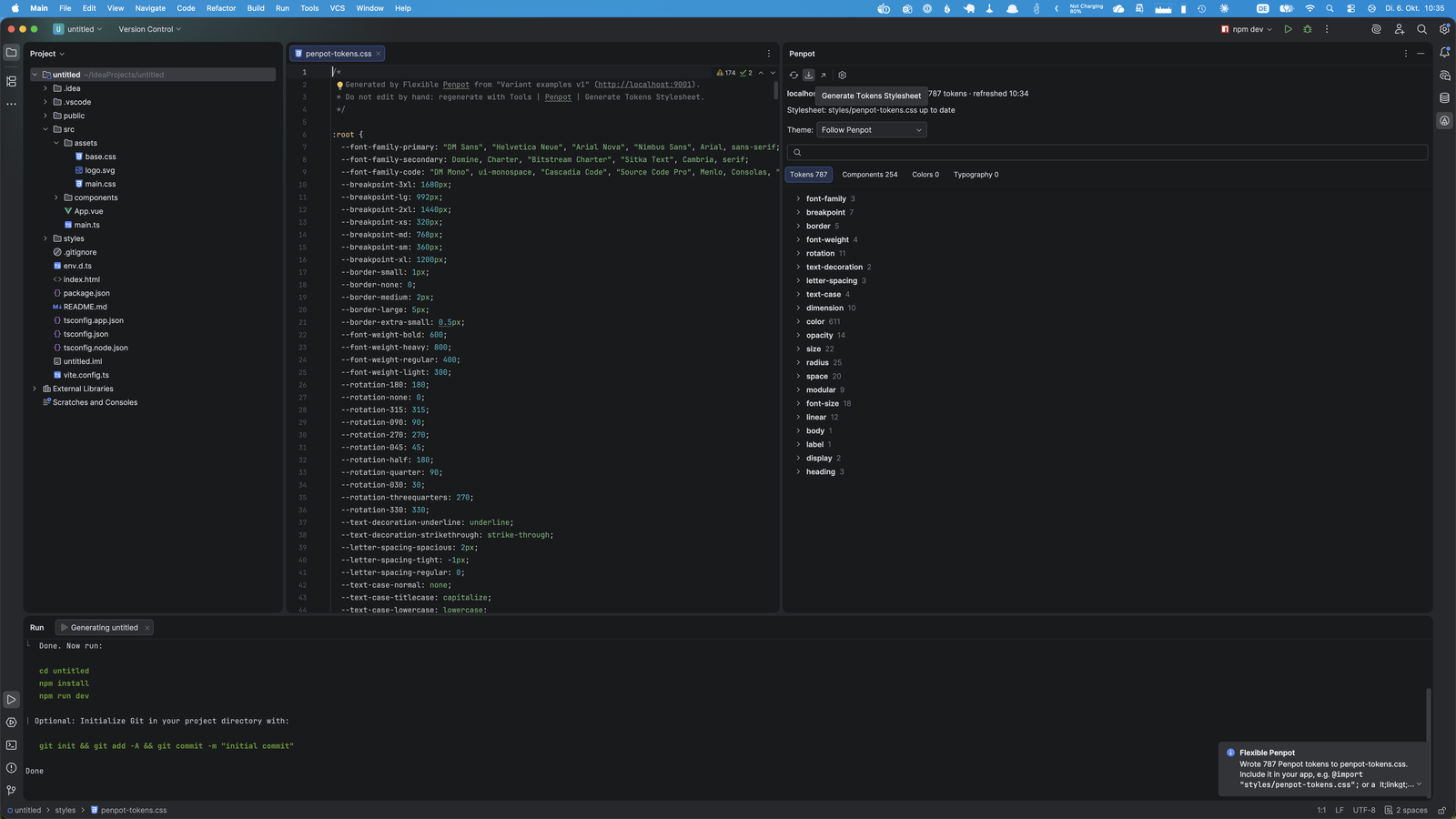Open the Terminal tool window icon
This screenshot has width=1456, height=819.
(x=11, y=745)
